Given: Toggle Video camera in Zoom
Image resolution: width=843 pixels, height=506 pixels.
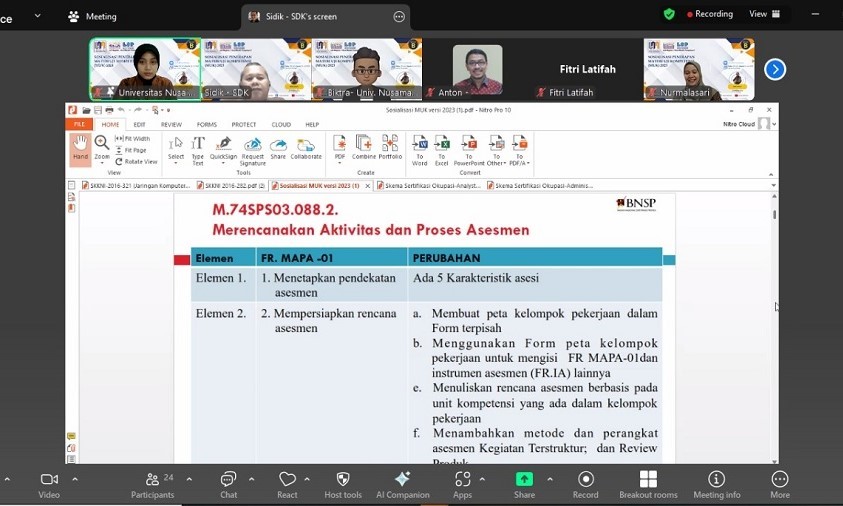Looking at the screenshot, I should coord(49,485).
